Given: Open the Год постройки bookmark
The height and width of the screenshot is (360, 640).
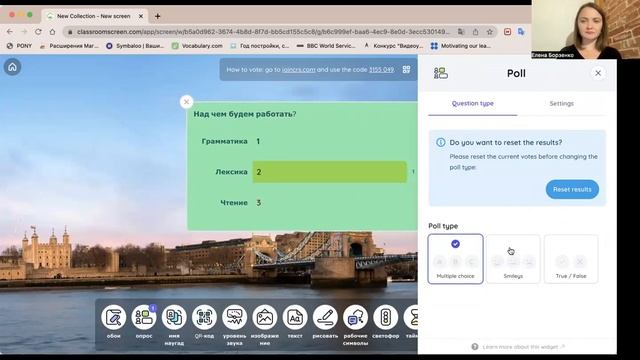Looking at the screenshot, I should [x=260, y=46].
